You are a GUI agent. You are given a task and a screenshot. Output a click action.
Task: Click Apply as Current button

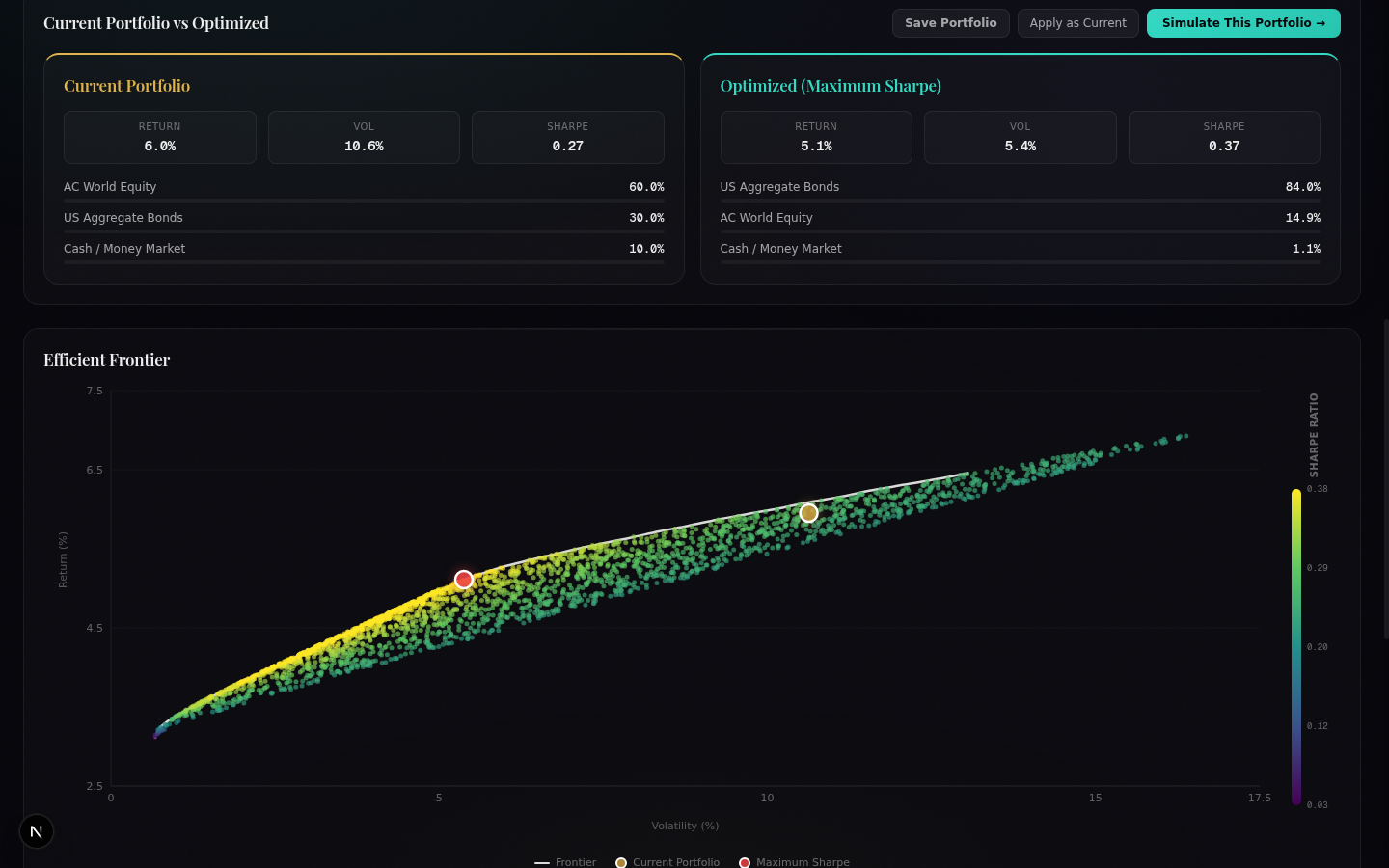(x=1077, y=23)
